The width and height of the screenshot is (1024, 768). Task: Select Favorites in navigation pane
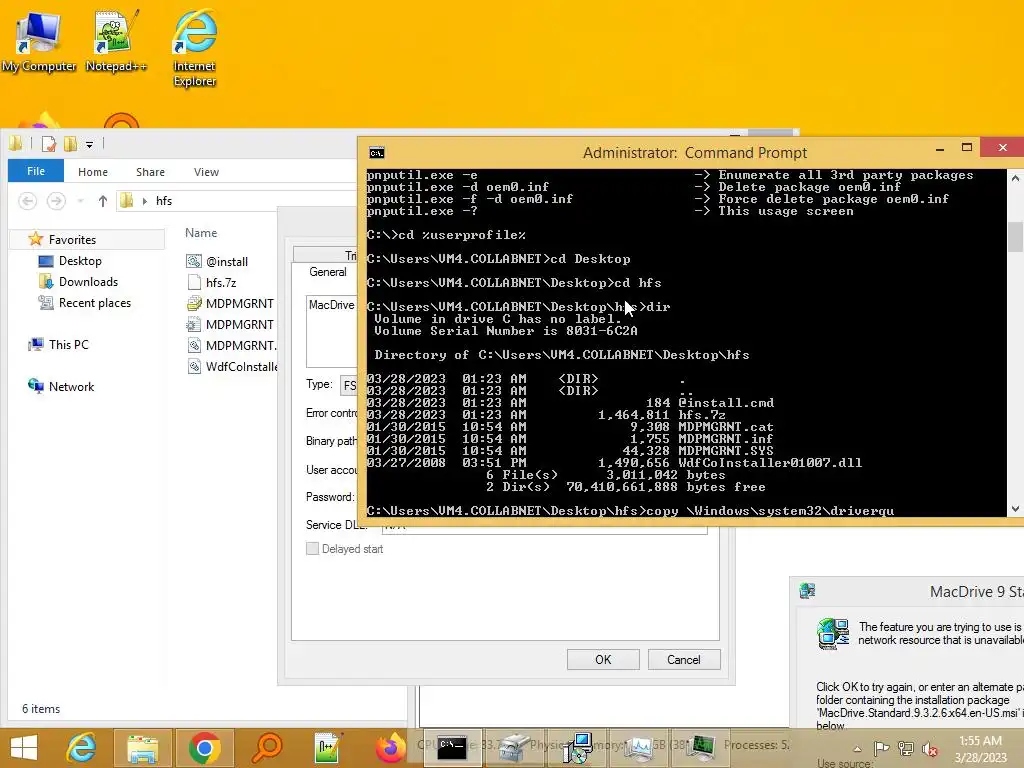tap(72, 240)
